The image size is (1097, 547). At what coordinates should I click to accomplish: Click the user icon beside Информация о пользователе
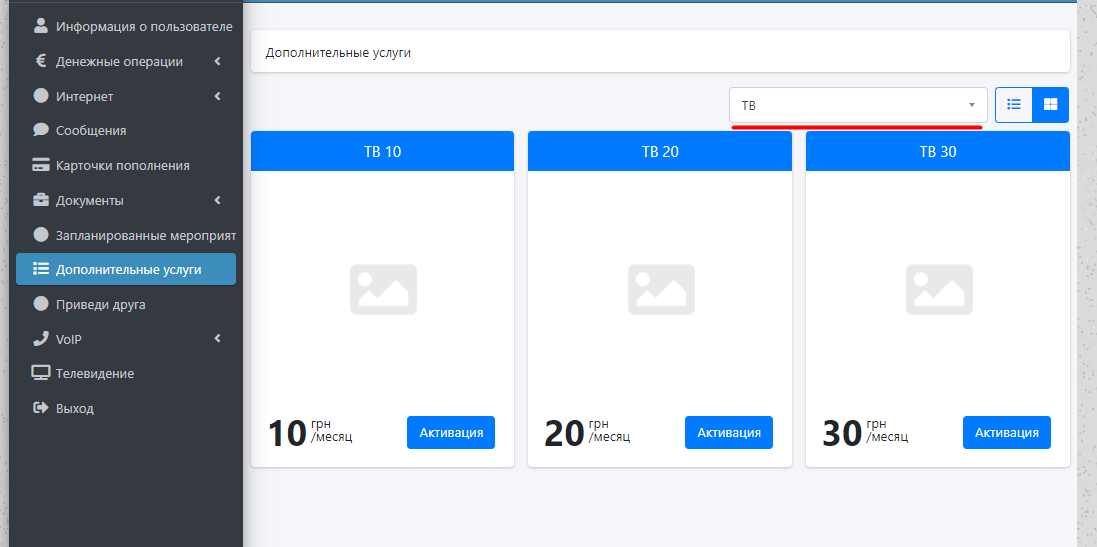click(x=41, y=26)
